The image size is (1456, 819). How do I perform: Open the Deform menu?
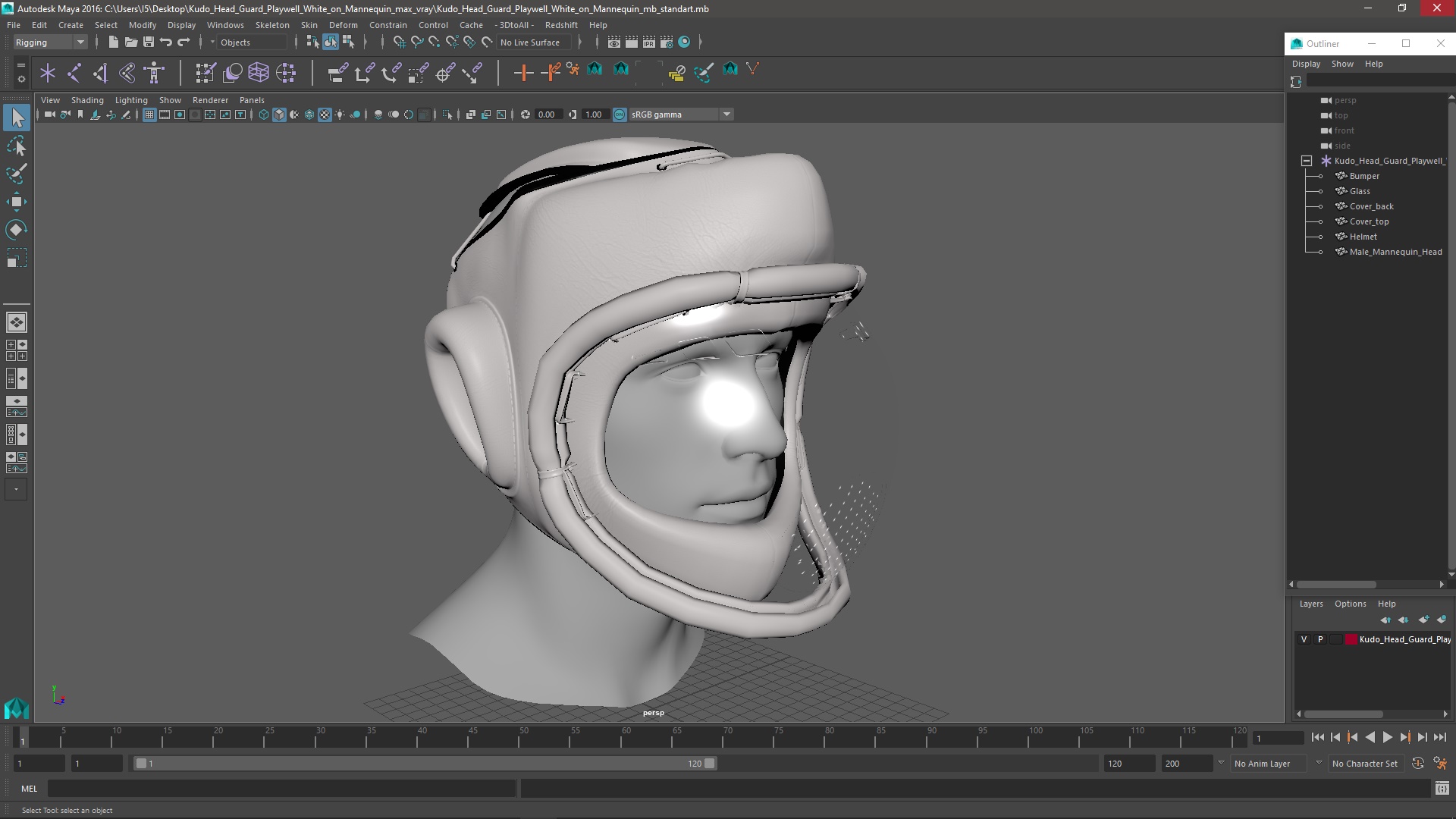tap(343, 25)
